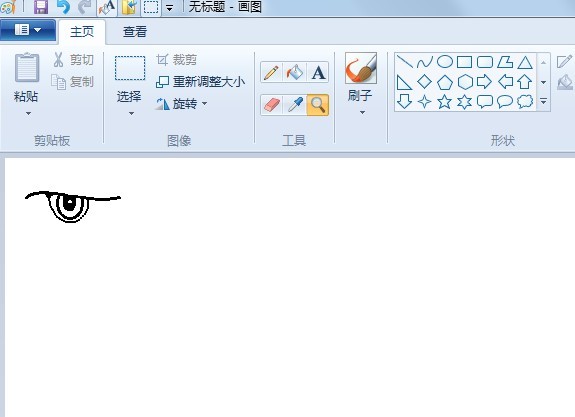This screenshot has height=417, width=575.
Task: Choose the Right arrow shape
Action: coord(484,82)
